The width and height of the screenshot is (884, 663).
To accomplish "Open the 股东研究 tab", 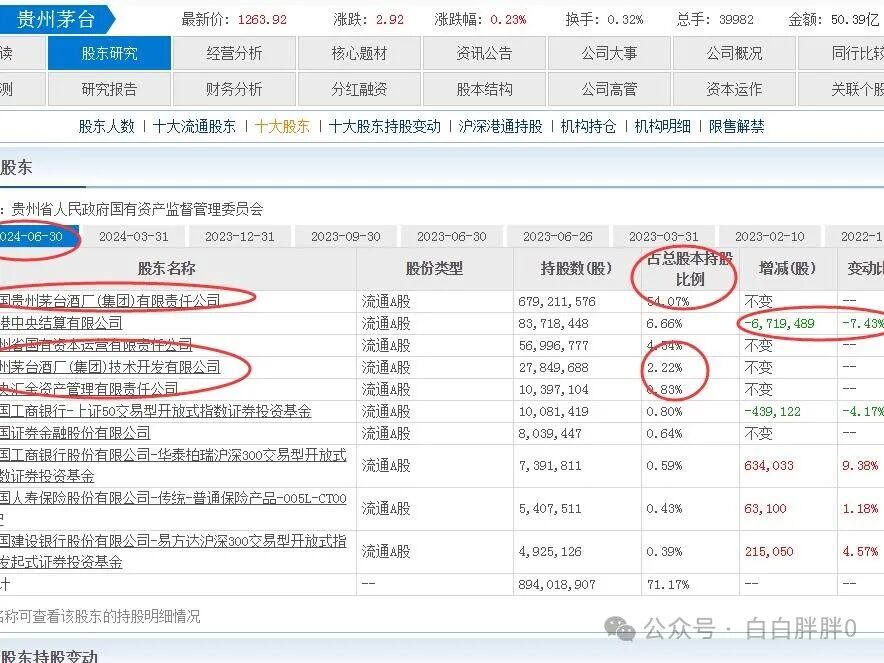I will click(x=109, y=54).
